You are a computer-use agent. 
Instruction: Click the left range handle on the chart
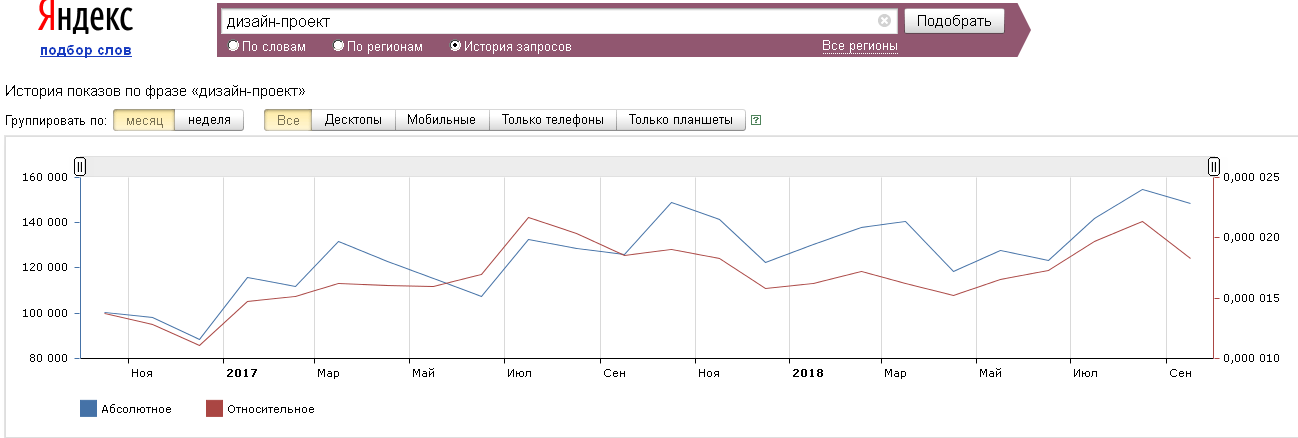pyautogui.click(x=81, y=167)
